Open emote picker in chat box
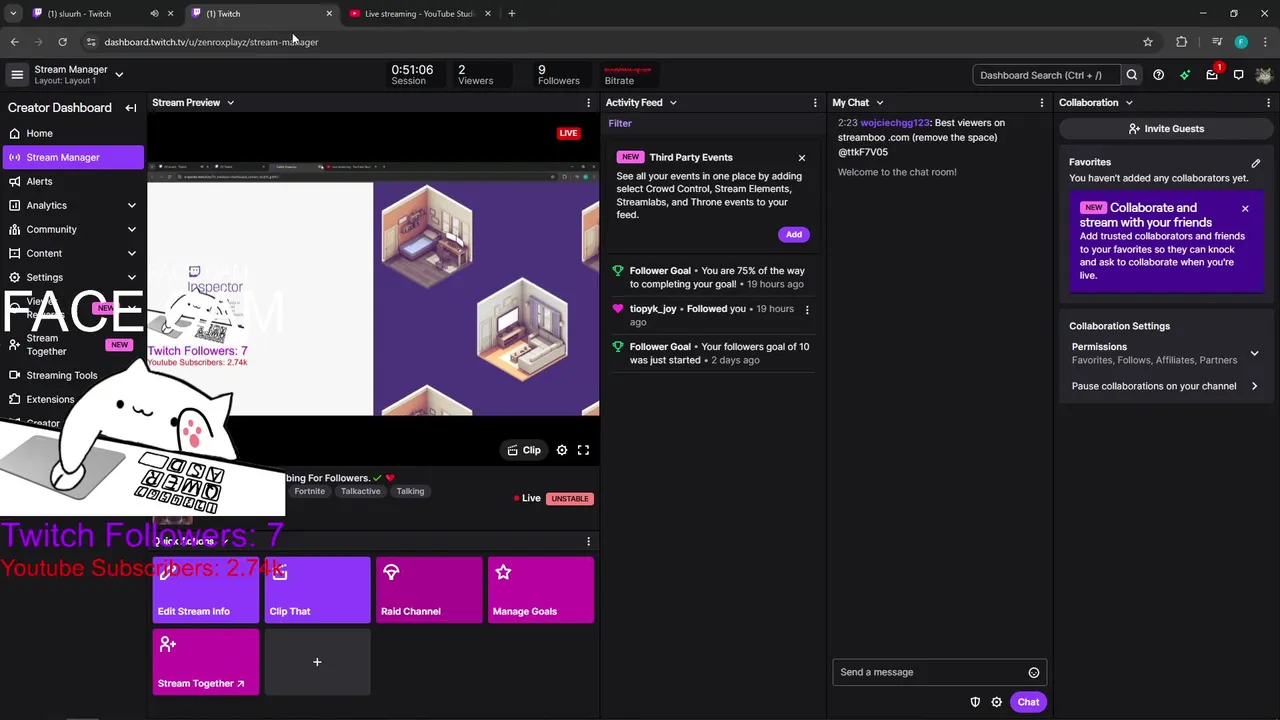Image resolution: width=1280 pixels, height=720 pixels. point(1034,673)
